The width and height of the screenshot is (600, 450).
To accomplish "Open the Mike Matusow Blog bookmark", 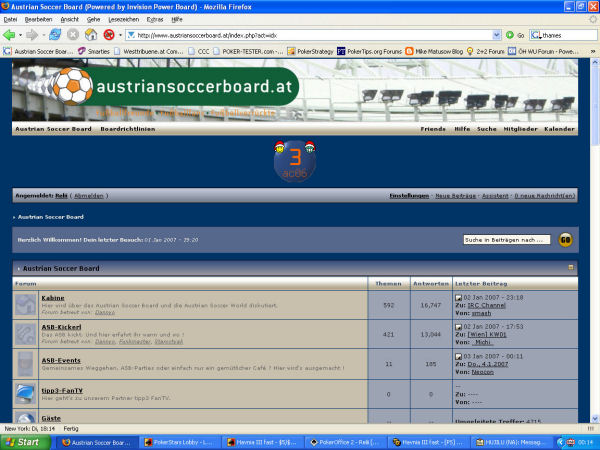I will pos(434,51).
